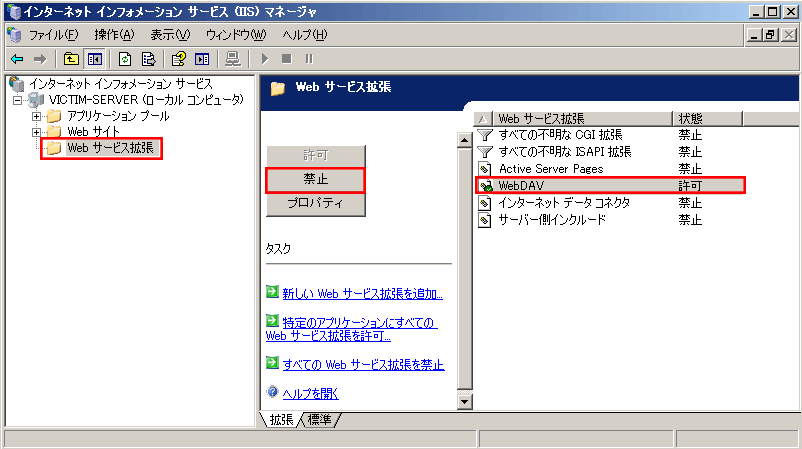Open the ヘルプ(H) menu

click(x=304, y=35)
